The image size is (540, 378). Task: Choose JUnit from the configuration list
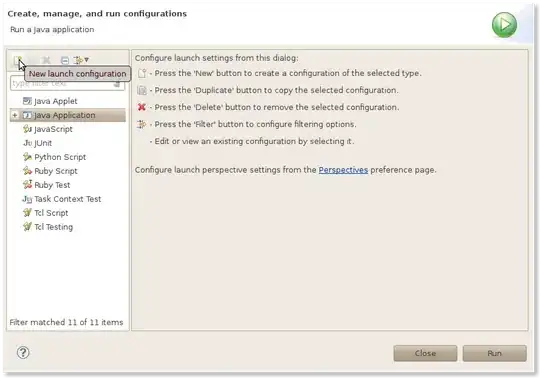[x=37, y=143]
